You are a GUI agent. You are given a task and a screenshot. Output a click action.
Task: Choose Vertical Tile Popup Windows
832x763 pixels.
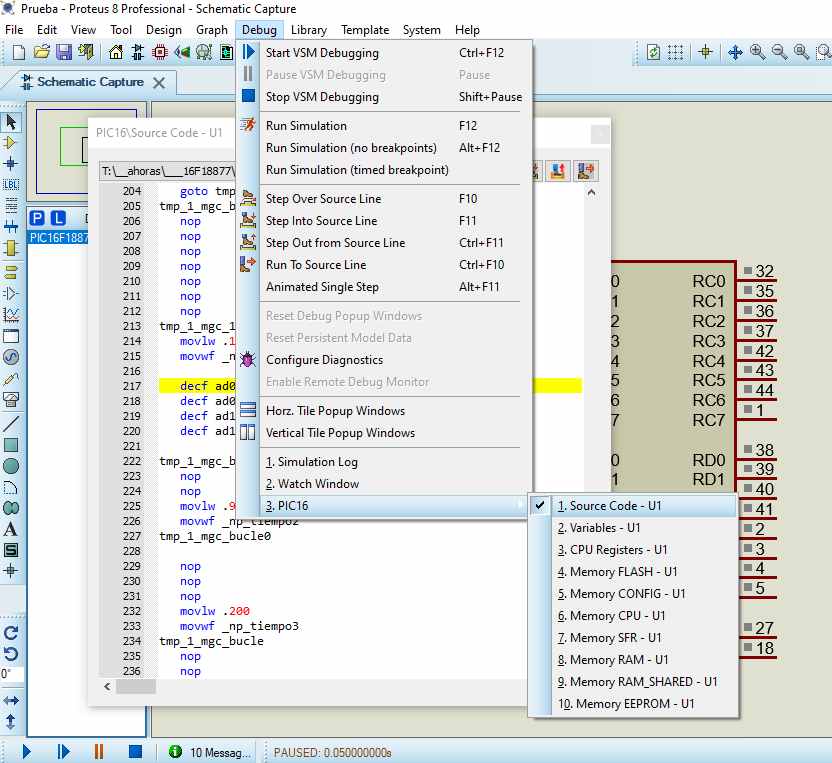(385, 433)
